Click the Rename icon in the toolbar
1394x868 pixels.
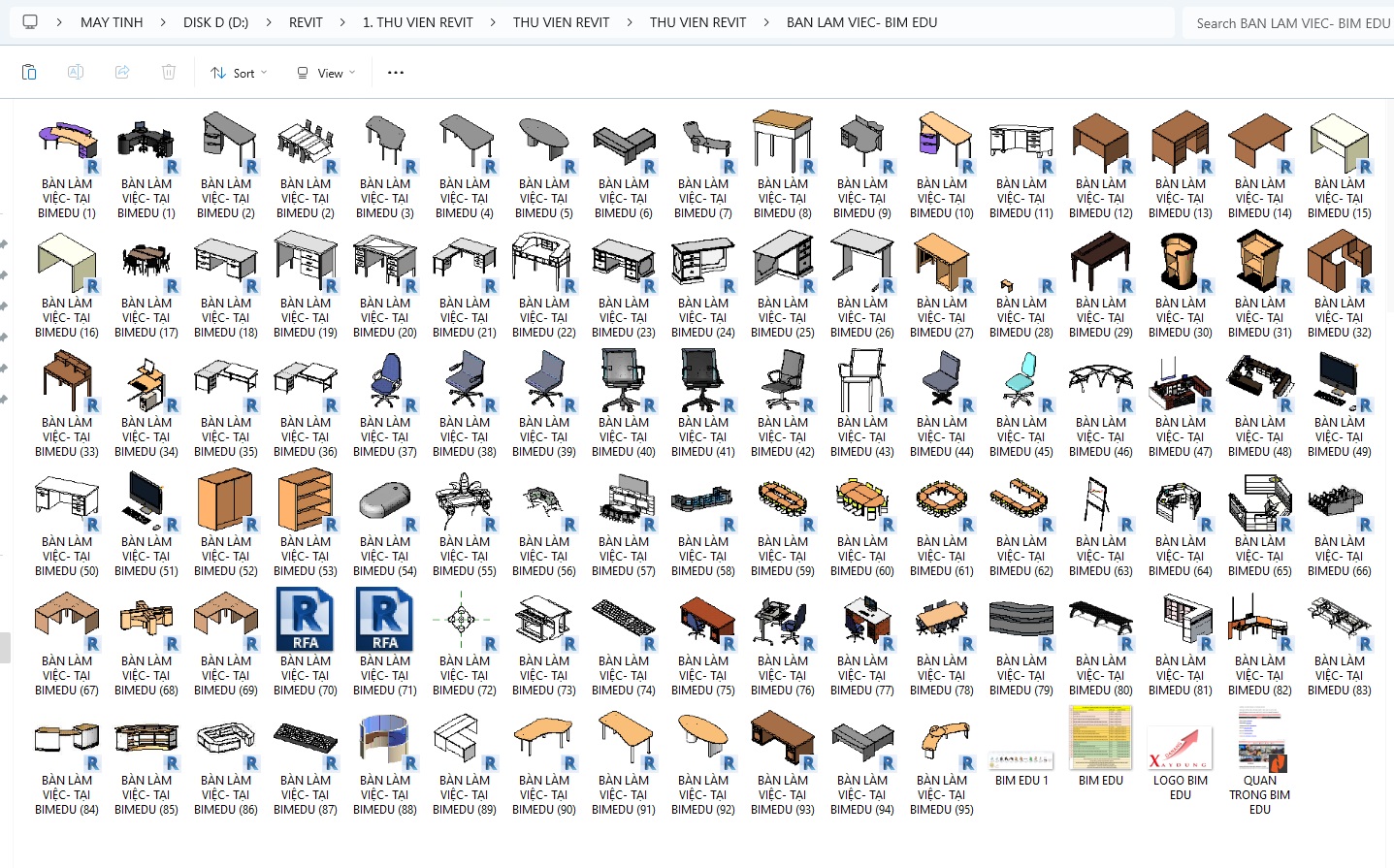click(76, 73)
